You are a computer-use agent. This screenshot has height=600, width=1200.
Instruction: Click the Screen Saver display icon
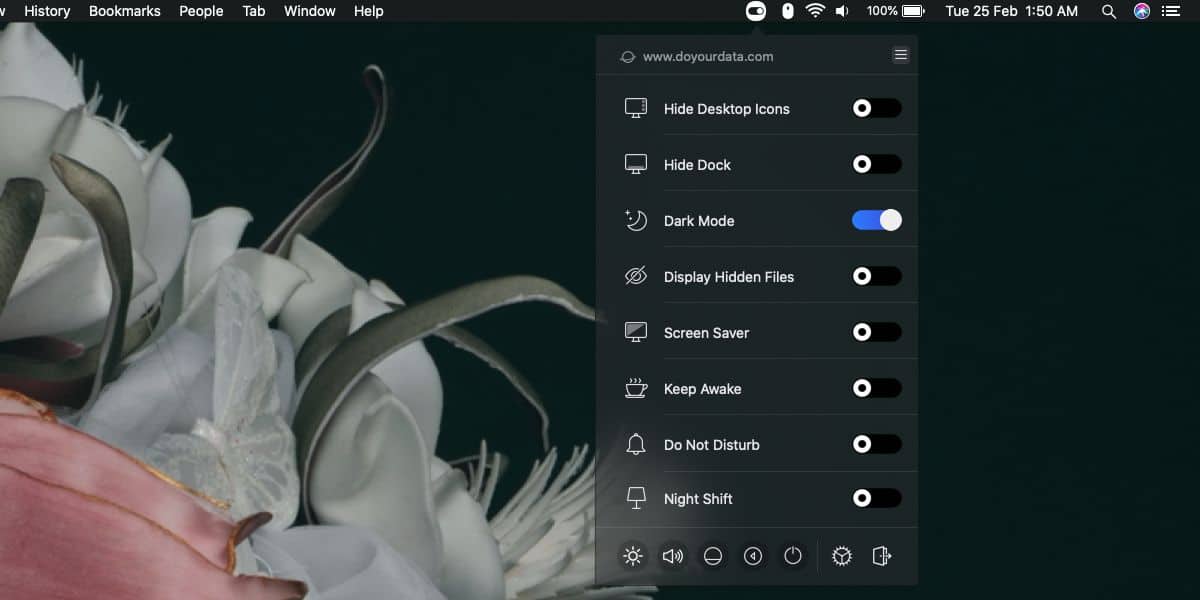click(x=636, y=332)
